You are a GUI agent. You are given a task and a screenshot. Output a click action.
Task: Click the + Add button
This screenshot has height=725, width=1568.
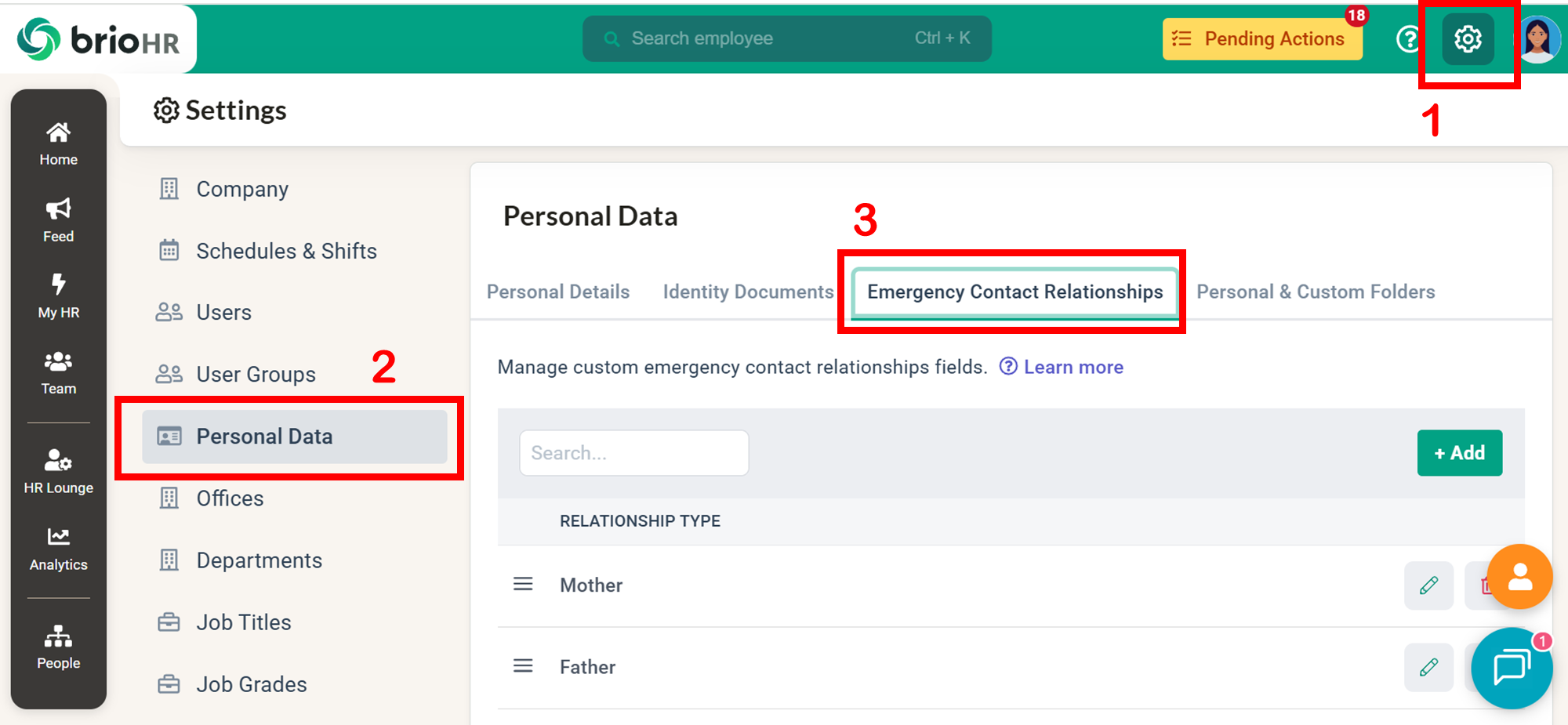tap(1459, 453)
